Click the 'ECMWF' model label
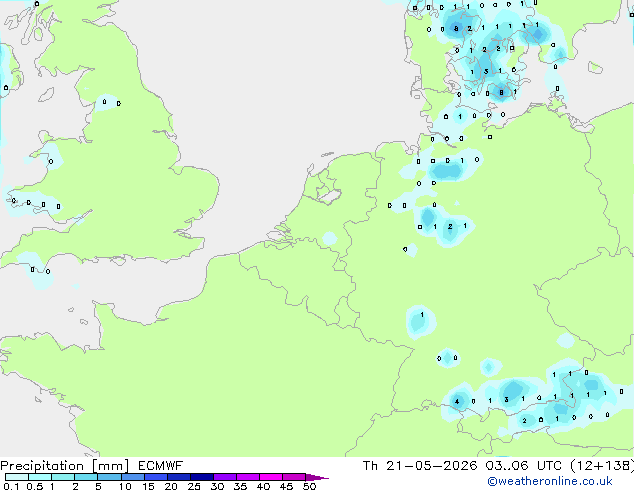This screenshot has height=490, width=634. pos(161,466)
